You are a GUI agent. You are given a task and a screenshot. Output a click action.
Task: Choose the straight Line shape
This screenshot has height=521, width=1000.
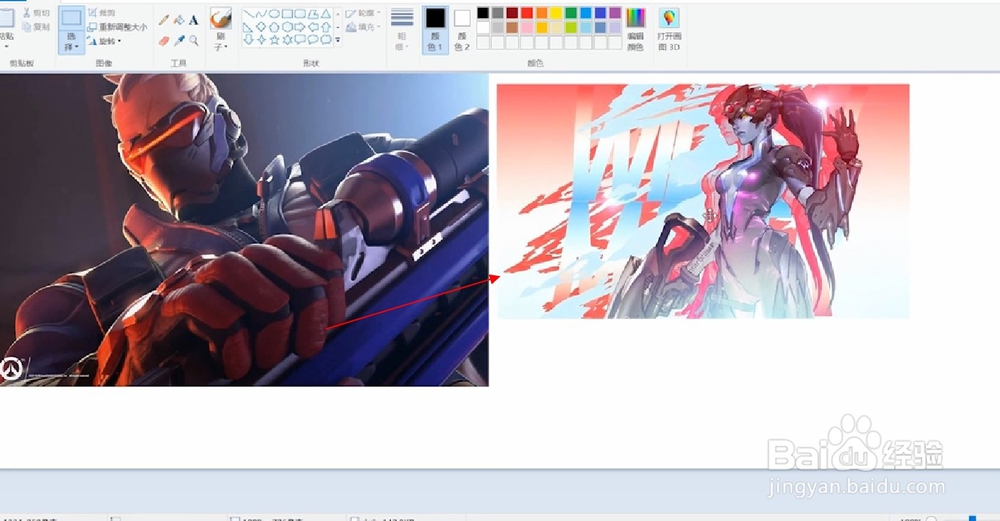[248, 14]
